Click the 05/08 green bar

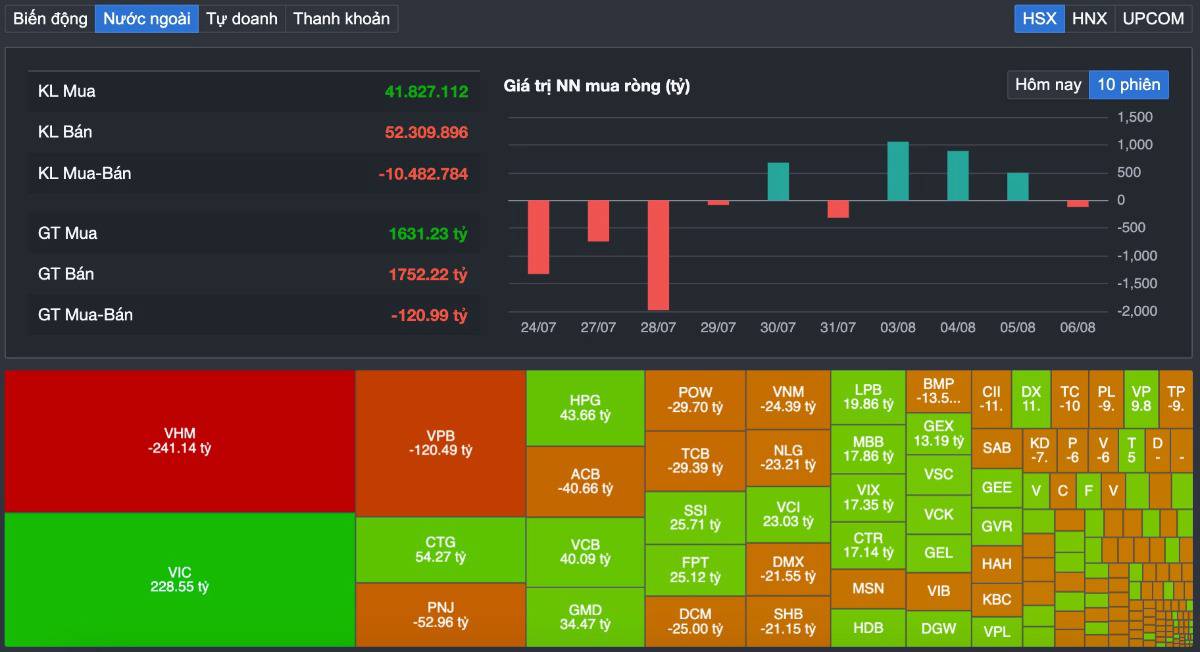[1018, 187]
